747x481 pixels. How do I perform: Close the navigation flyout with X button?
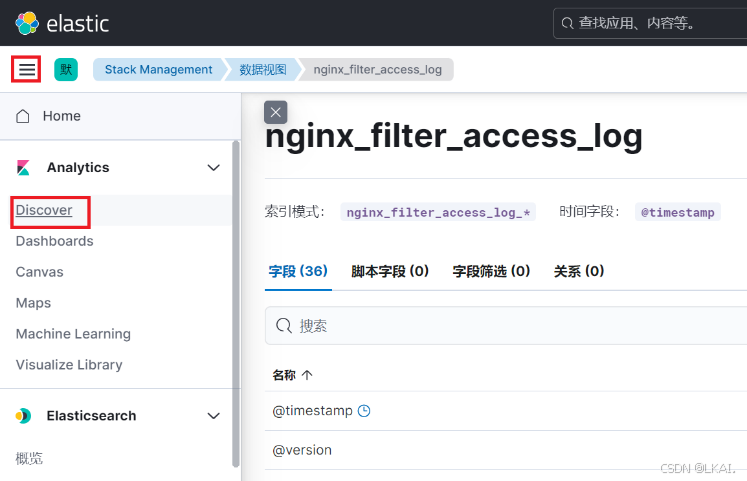click(275, 112)
